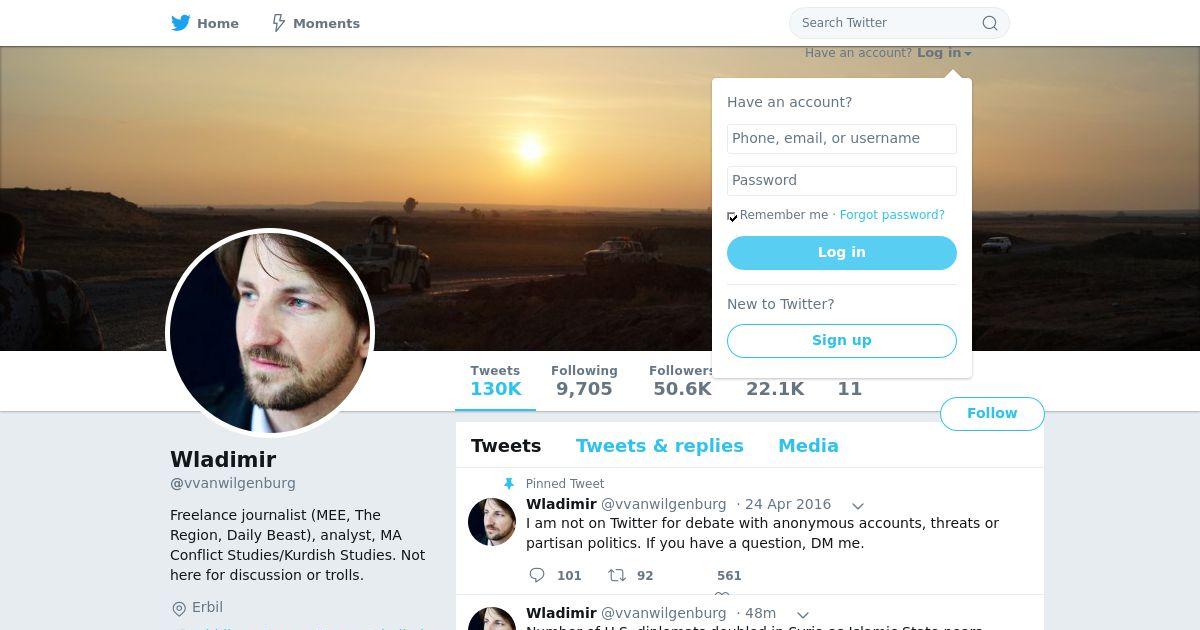Switch to the Tweets & replies tab
The image size is (1200, 630).
click(659, 446)
